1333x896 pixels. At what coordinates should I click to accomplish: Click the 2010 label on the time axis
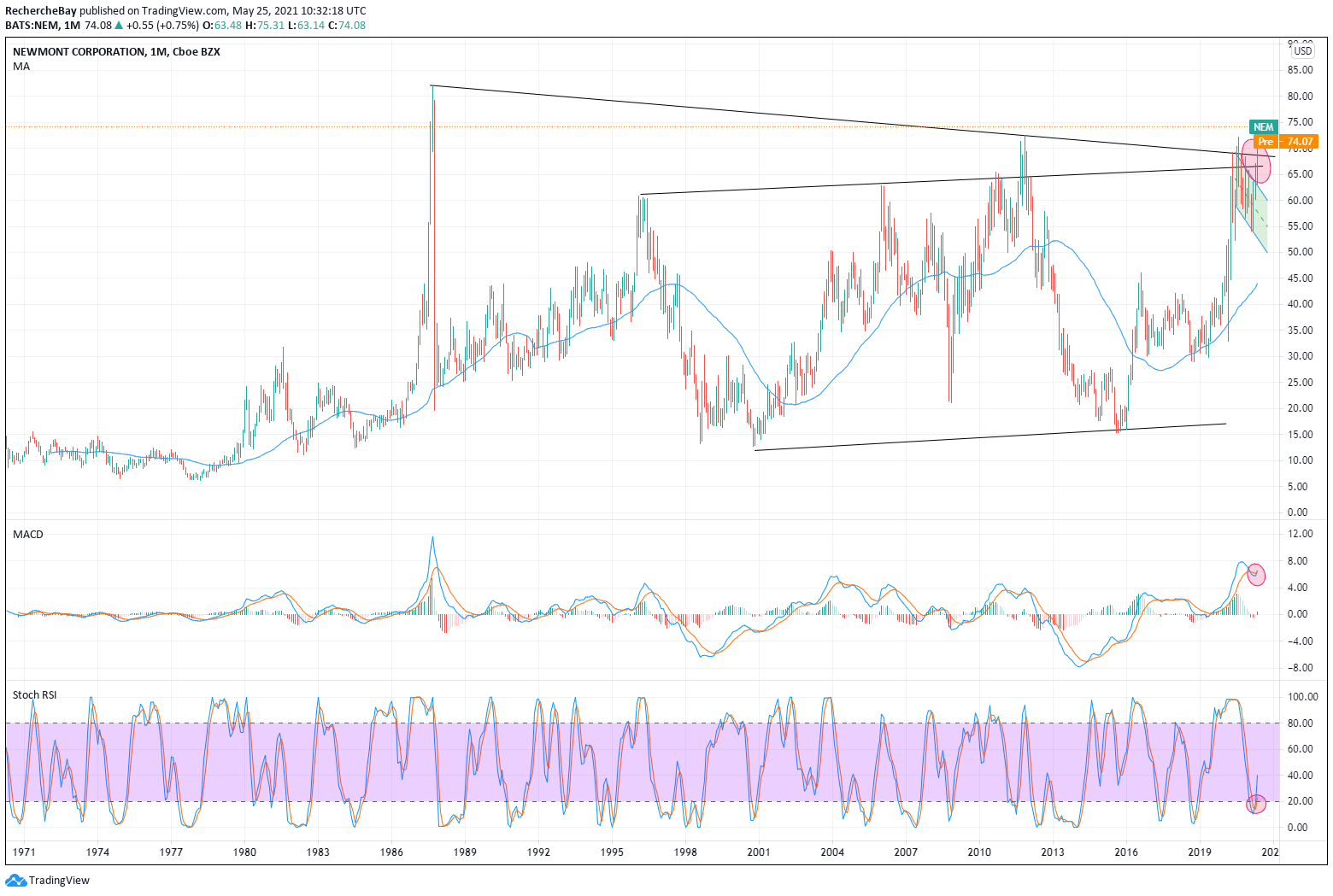tap(979, 852)
